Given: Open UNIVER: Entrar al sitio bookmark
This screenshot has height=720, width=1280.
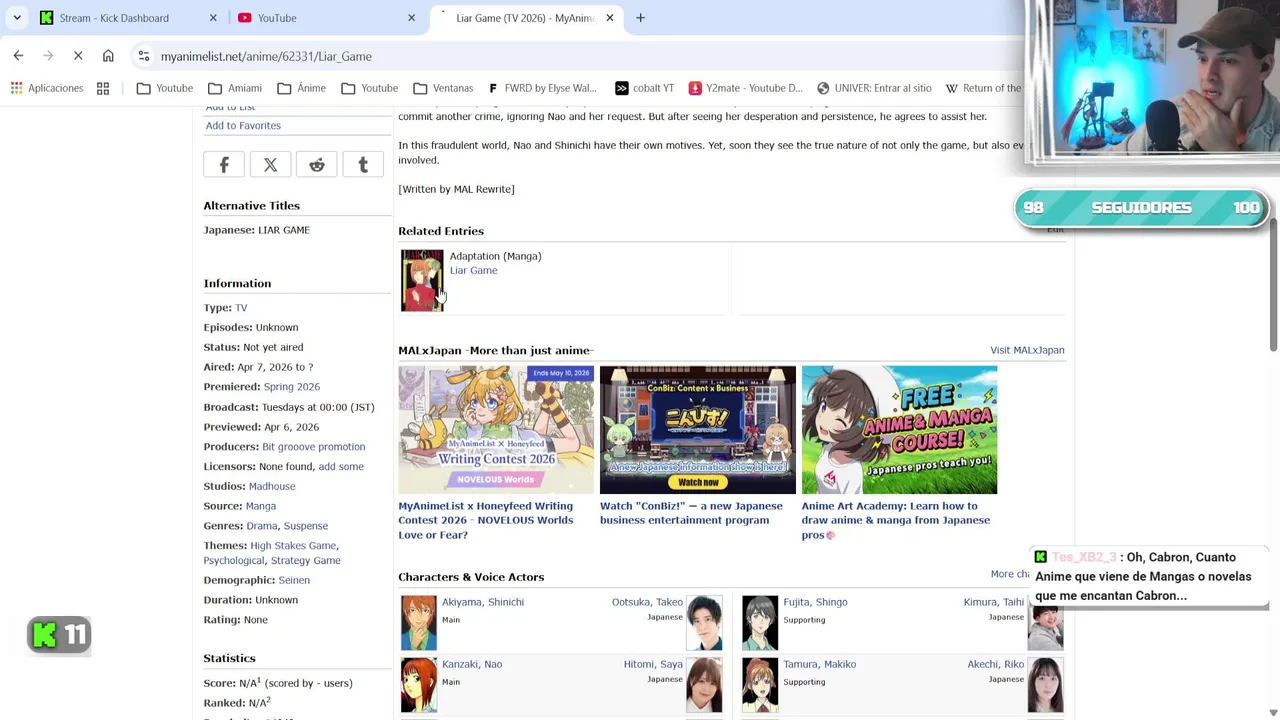Looking at the screenshot, I should (874, 88).
